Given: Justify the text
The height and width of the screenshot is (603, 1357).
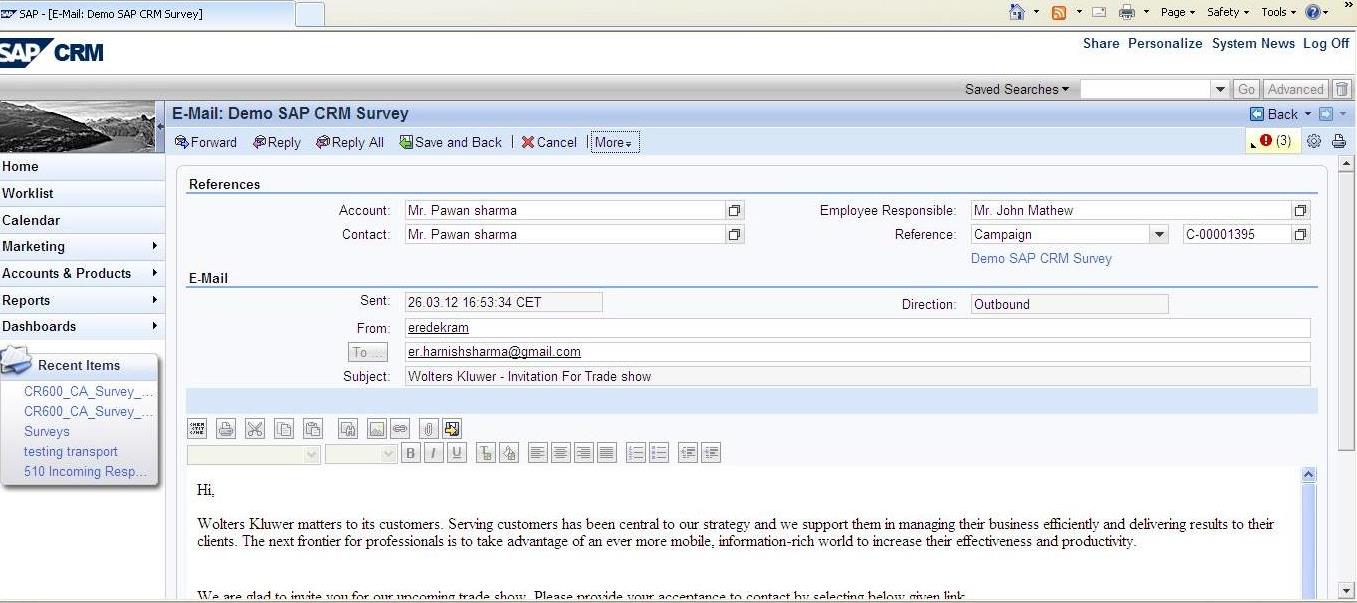Looking at the screenshot, I should pos(607,453).
